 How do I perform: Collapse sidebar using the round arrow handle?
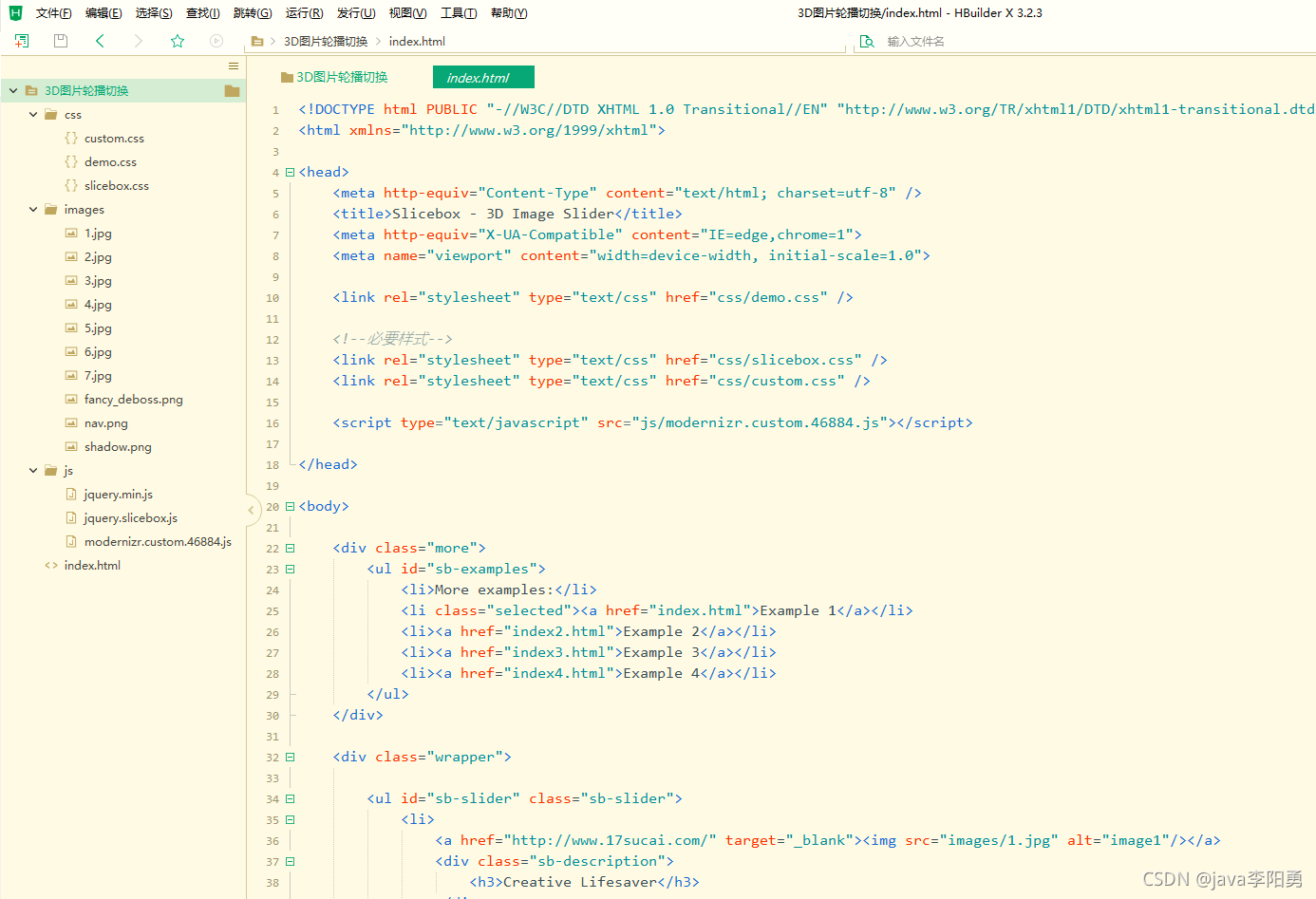[x=252, y=510]
